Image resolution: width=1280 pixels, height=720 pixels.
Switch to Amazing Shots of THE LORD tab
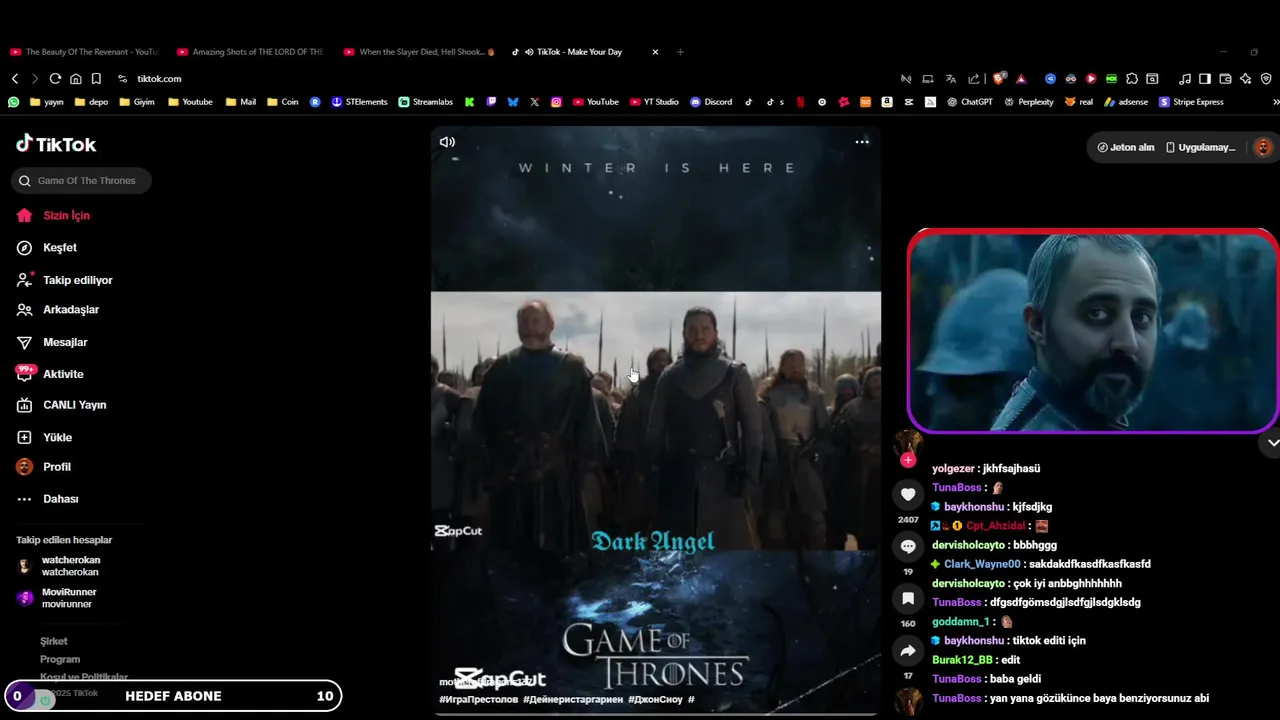coord(250,52)
